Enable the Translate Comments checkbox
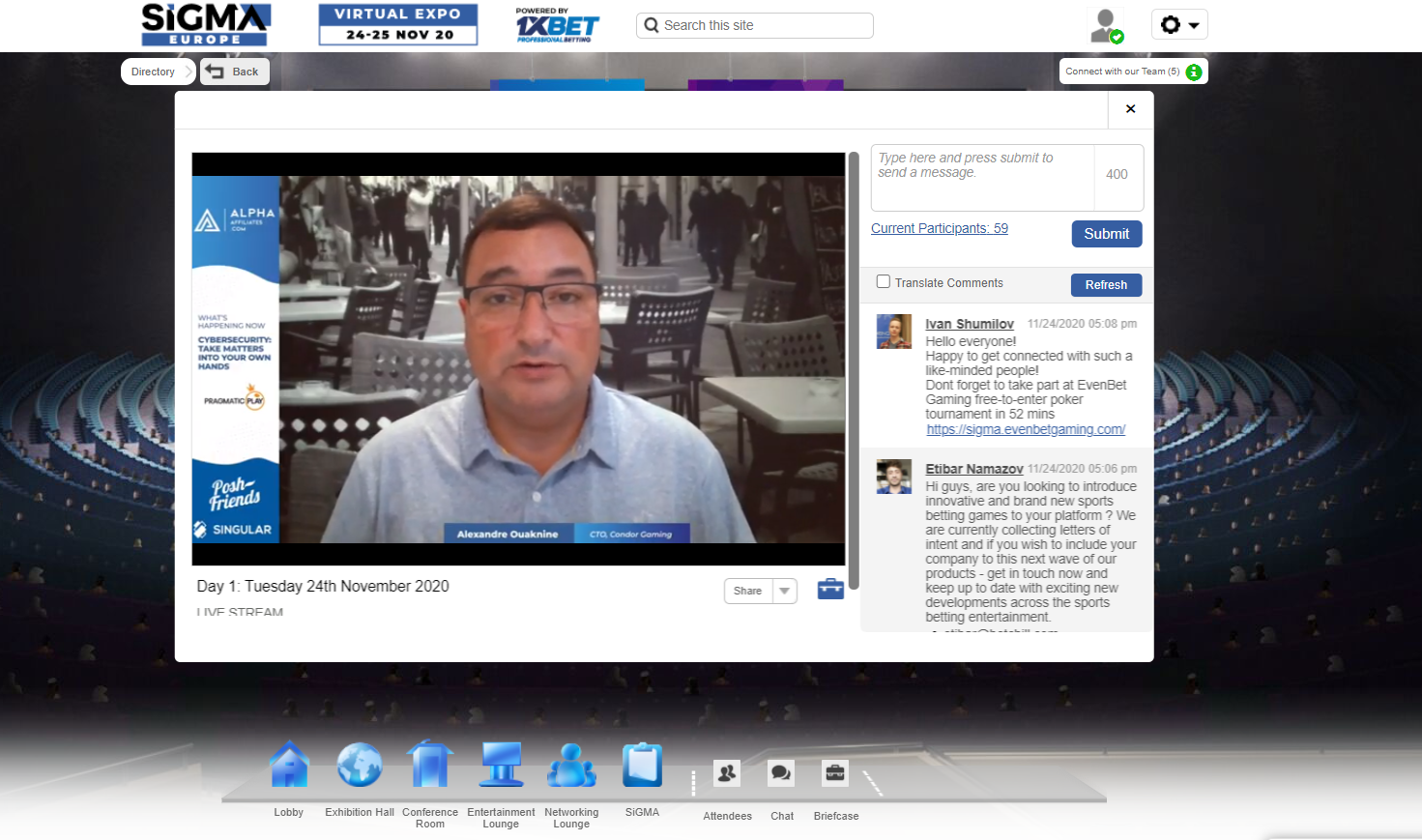 pos(884,281)
